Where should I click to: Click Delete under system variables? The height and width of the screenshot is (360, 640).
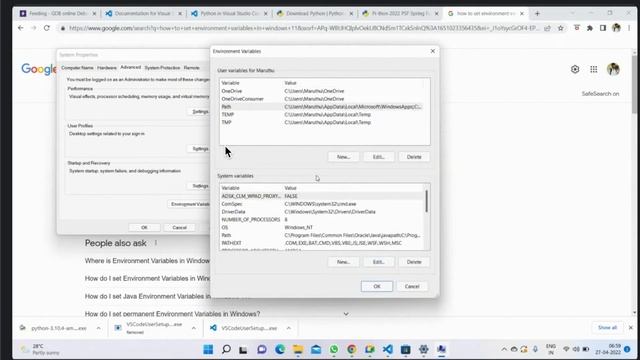pos(414,262)
